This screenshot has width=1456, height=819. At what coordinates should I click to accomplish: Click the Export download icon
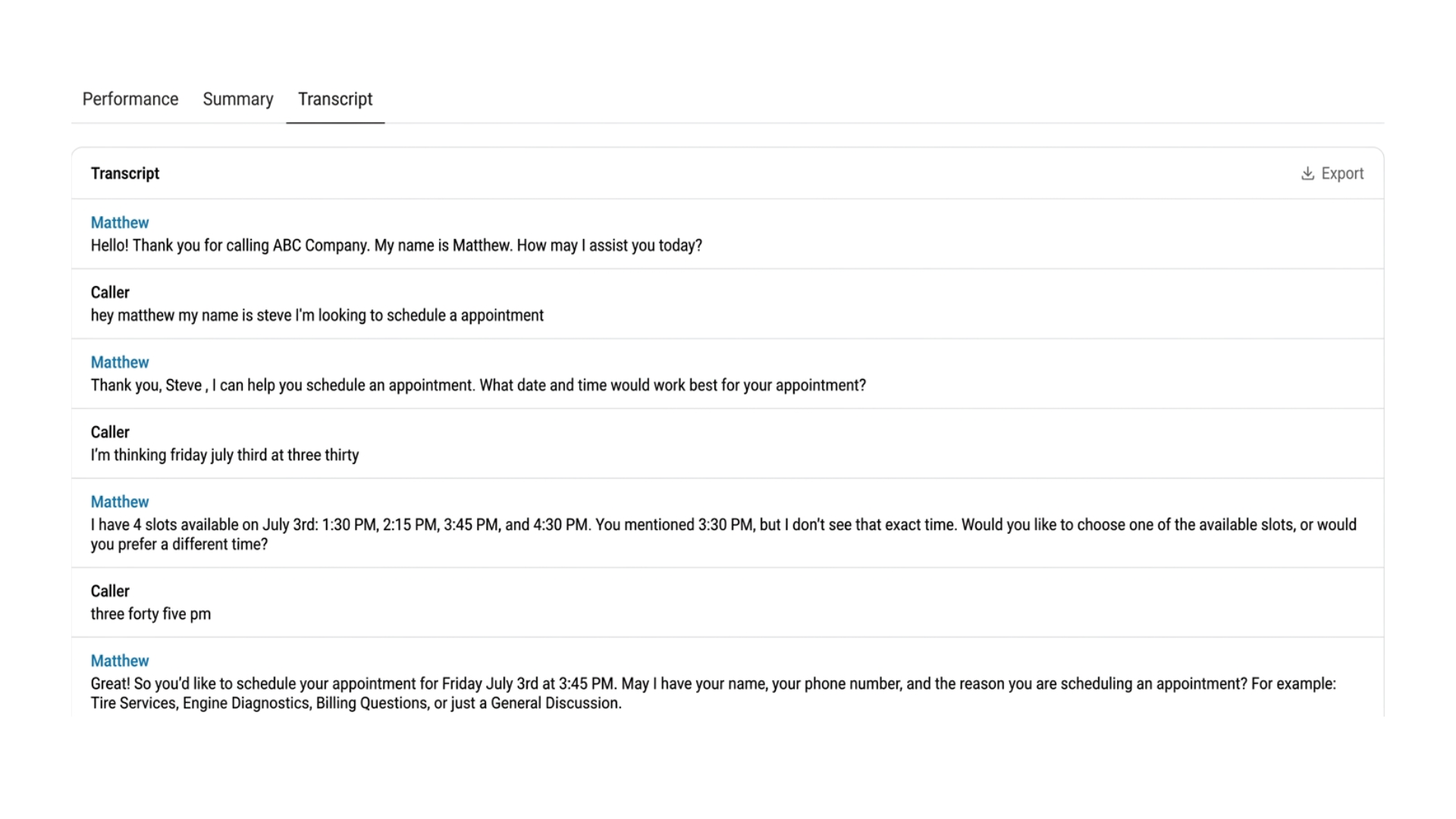pyautogui.click(x=1307, y=174)
